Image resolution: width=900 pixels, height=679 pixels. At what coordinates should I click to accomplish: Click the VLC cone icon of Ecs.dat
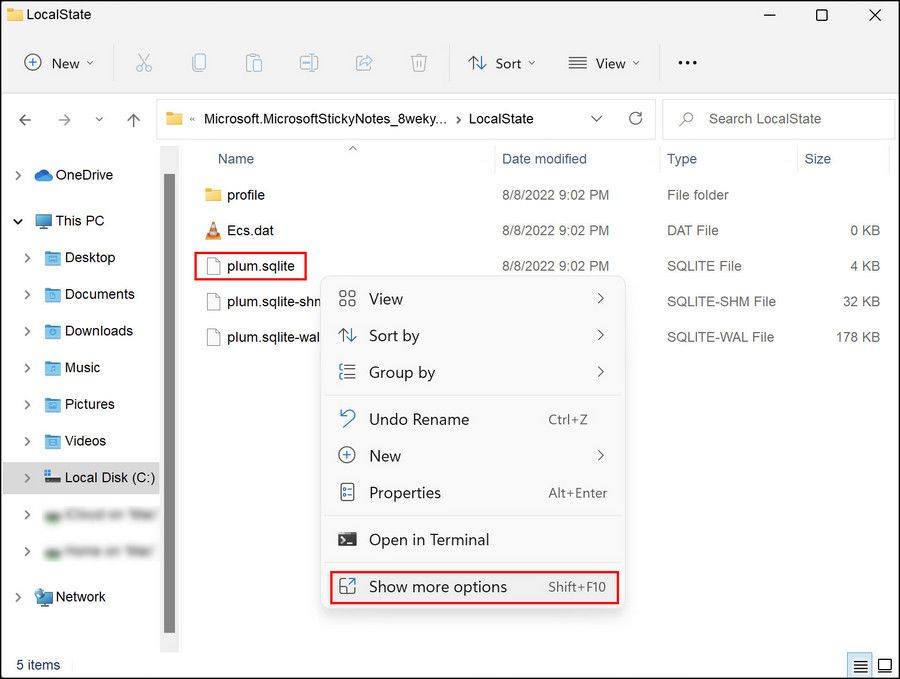(213, 230)
